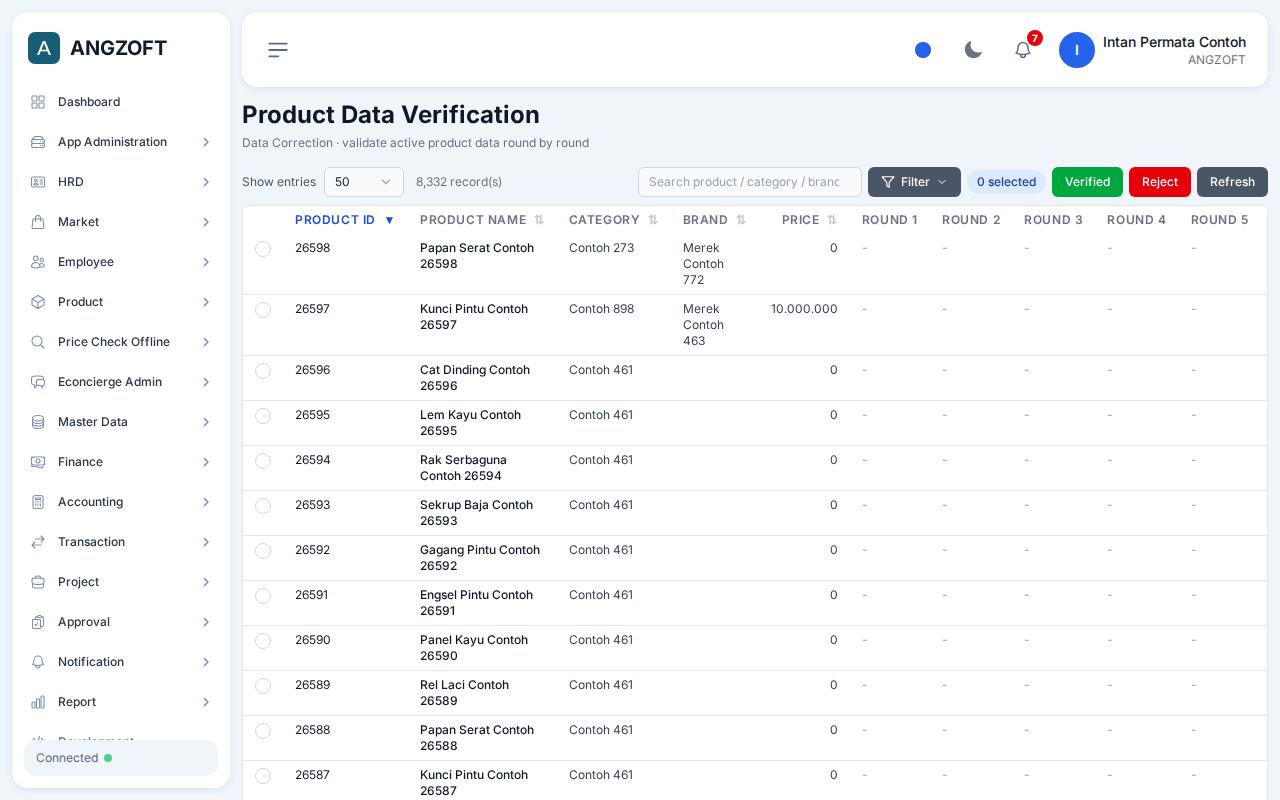Viewport: 1280px width, 800px height.
Task: Click the Master Data database icon
Action: pos(38,422)
